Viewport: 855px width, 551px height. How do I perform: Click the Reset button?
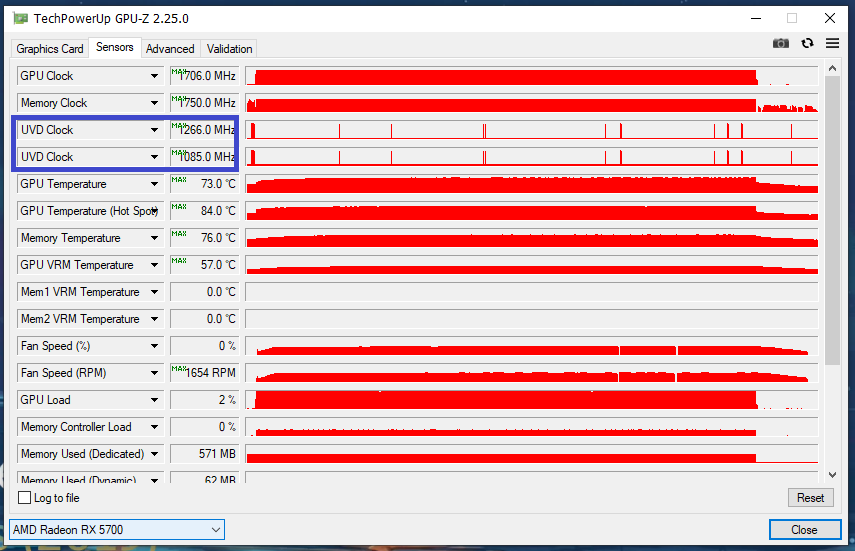point(810,498)
